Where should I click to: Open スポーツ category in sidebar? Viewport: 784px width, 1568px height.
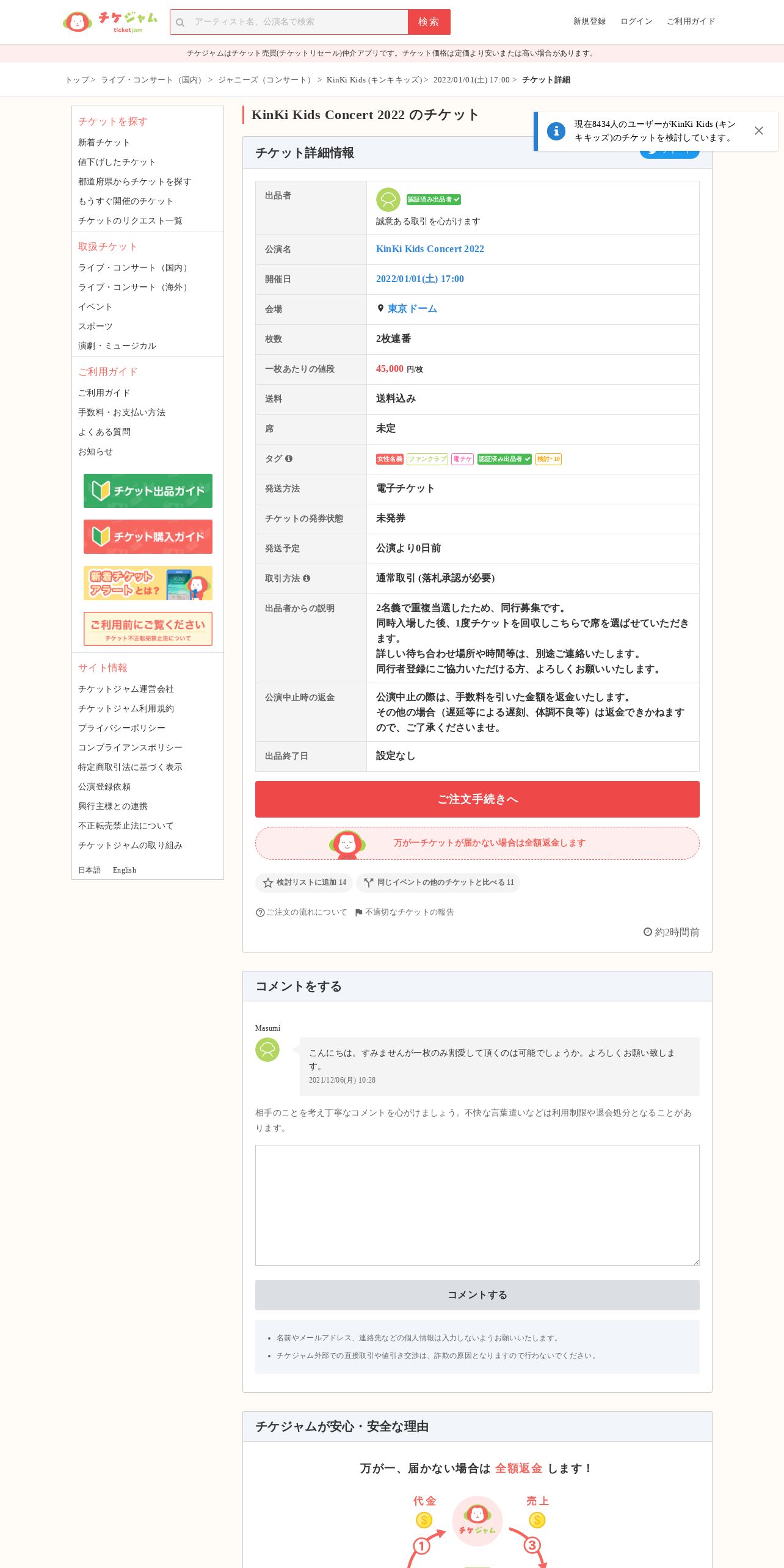click(95, 326)
